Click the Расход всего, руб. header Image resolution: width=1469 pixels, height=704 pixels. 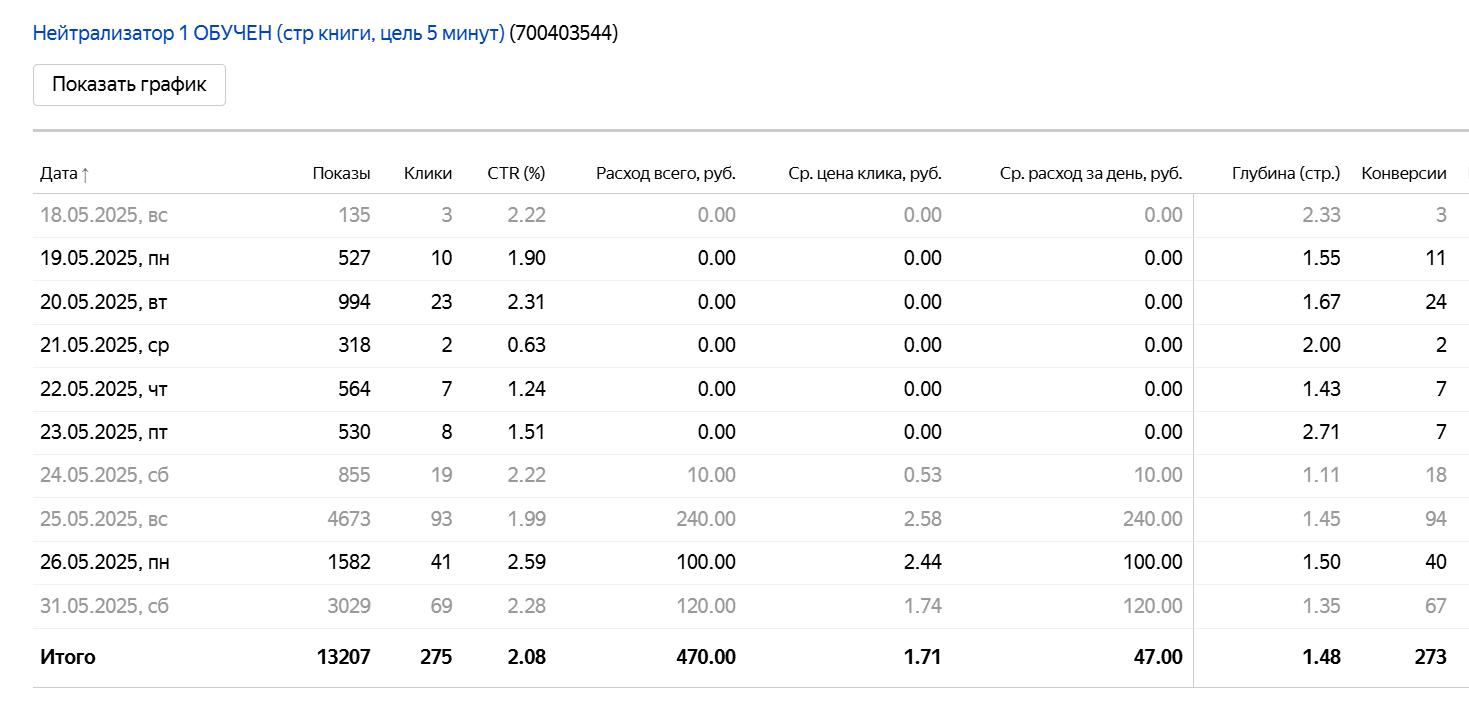[665, 173]
